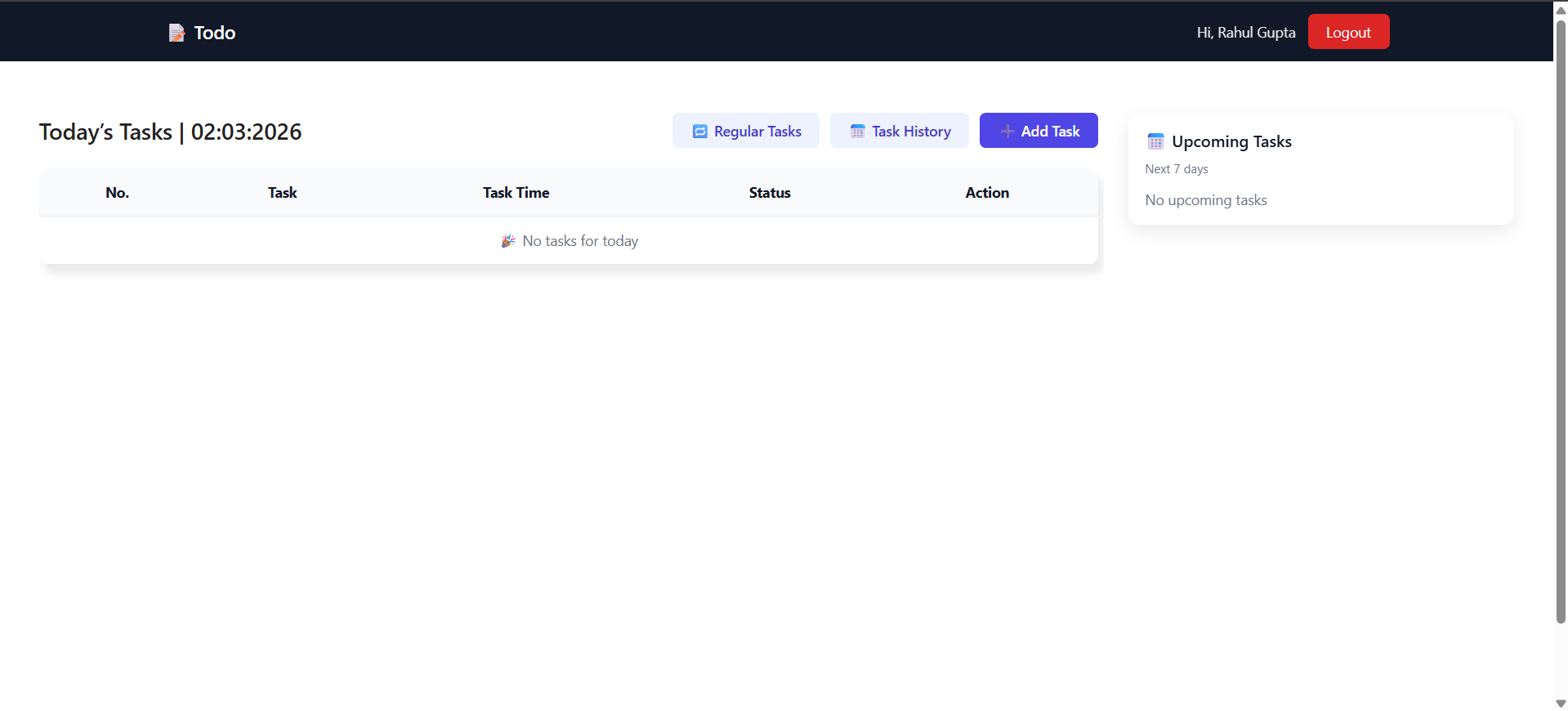
Task: Click the 'Status' column header
Action: [x=770, y=193]
